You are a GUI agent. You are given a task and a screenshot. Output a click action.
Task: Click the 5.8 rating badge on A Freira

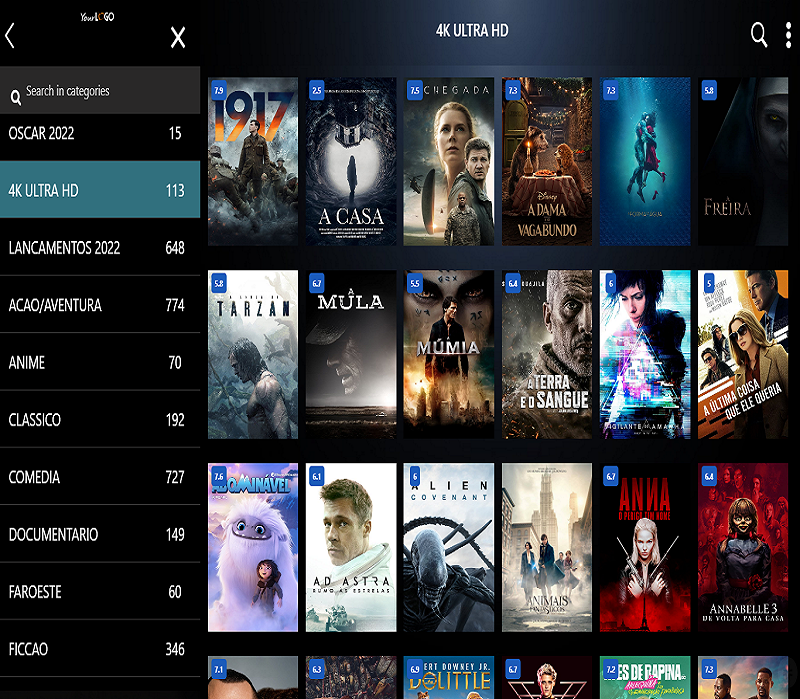tap(709, 90)
